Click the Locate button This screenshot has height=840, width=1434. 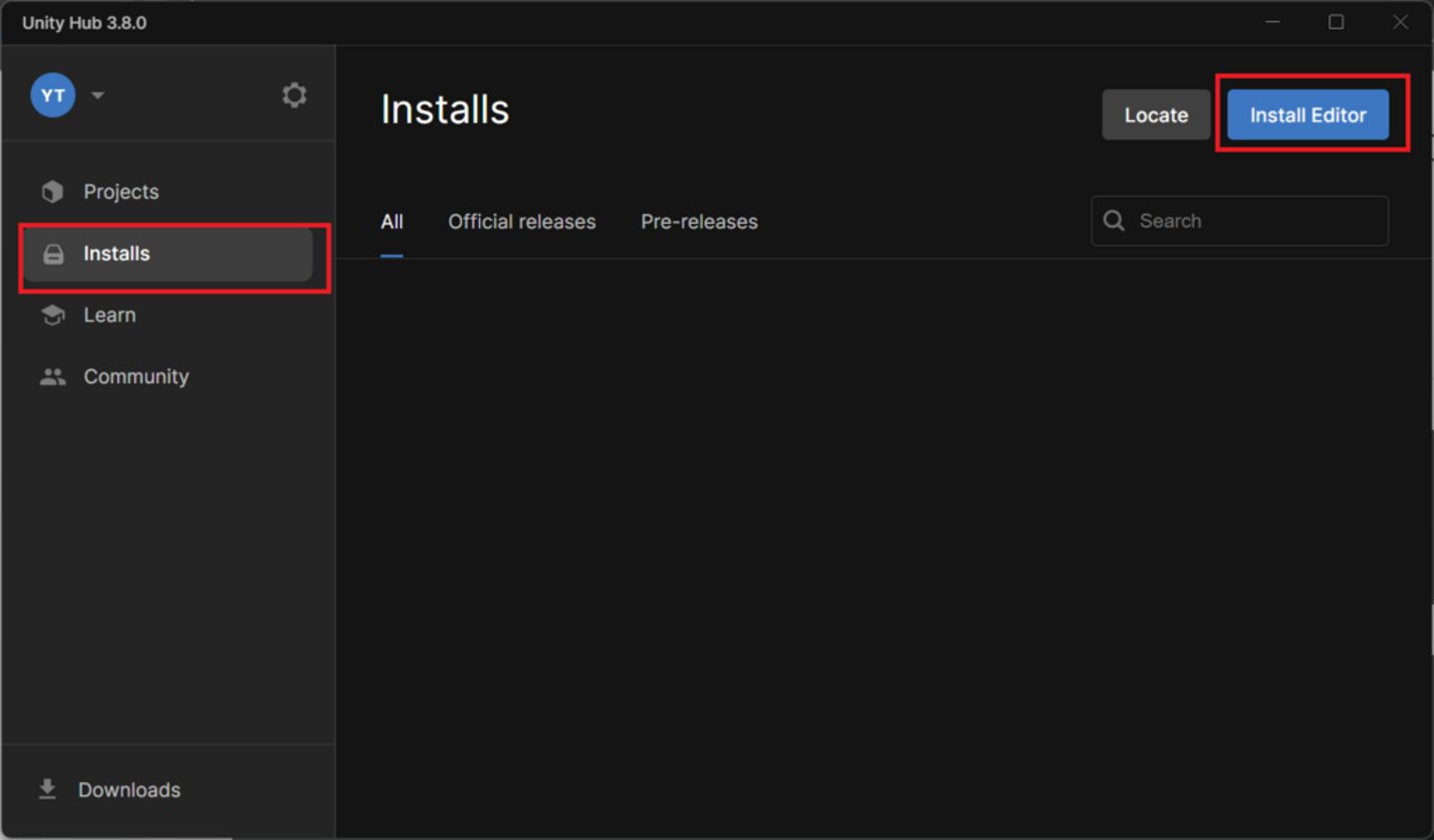coord(1156,114)
